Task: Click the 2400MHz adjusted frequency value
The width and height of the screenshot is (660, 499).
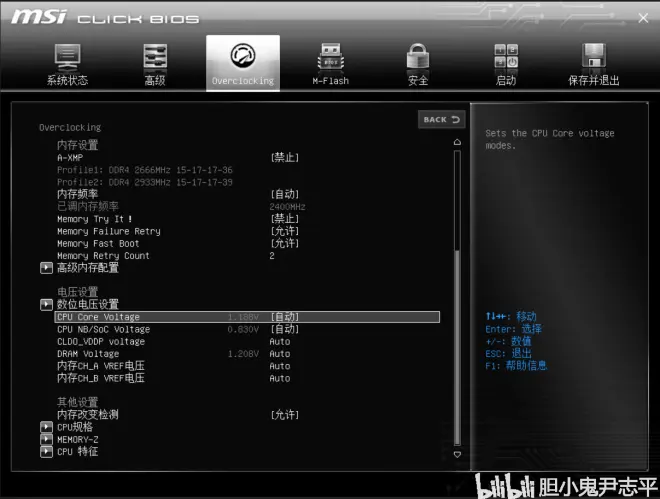Action: (287, 207)
